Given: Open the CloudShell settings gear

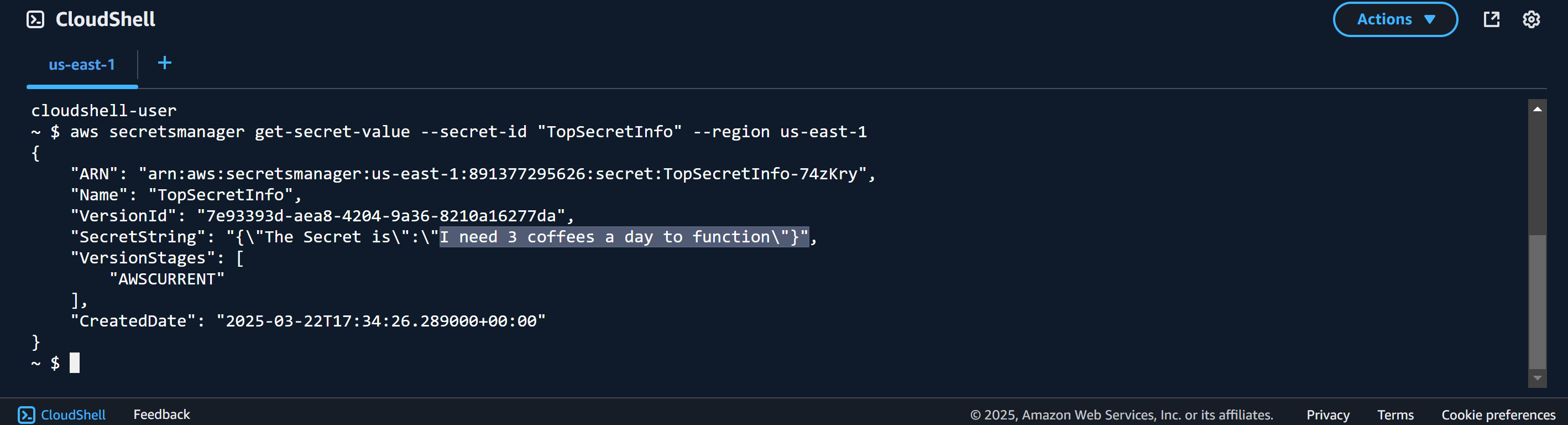Looking at the screenshot, I should coord(1532,19).
